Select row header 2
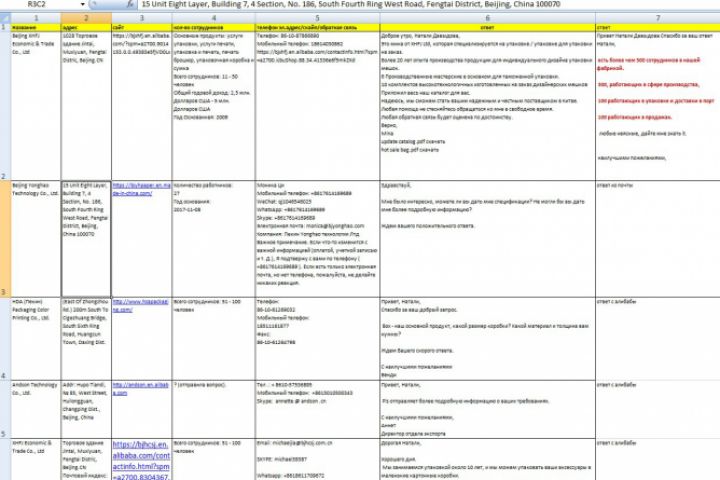The width and height of the screenshot is (720, 480). tap(5, 106)
